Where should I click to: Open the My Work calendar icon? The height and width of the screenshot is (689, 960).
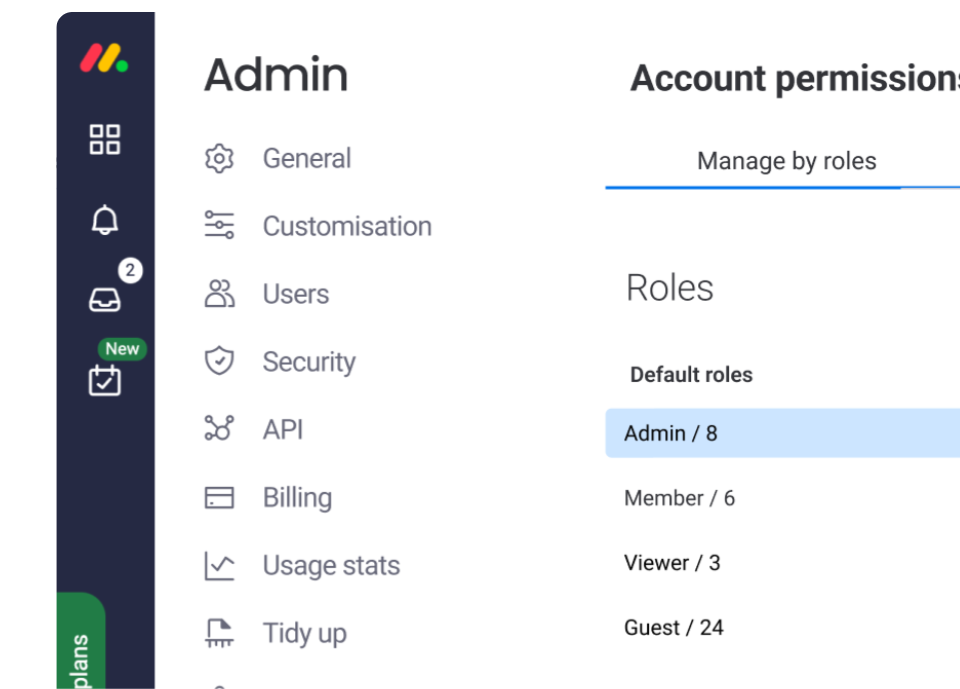(x=104, y=380)
